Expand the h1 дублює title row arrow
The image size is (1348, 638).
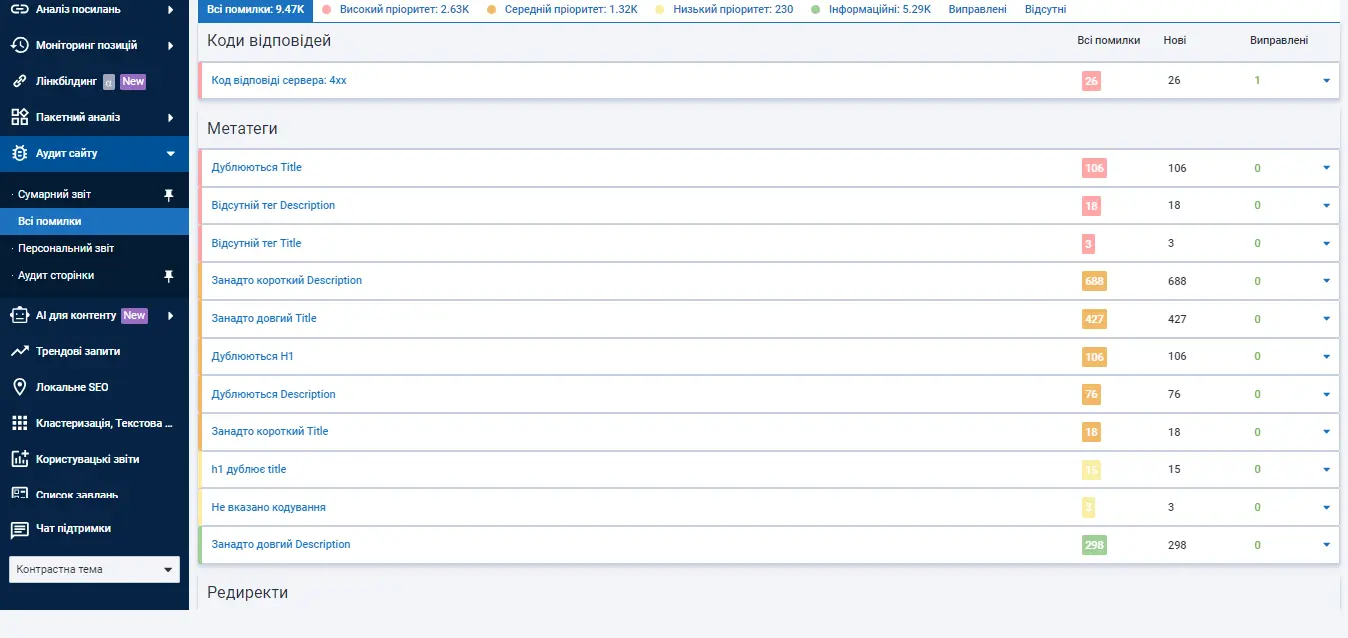[1326, 469]
